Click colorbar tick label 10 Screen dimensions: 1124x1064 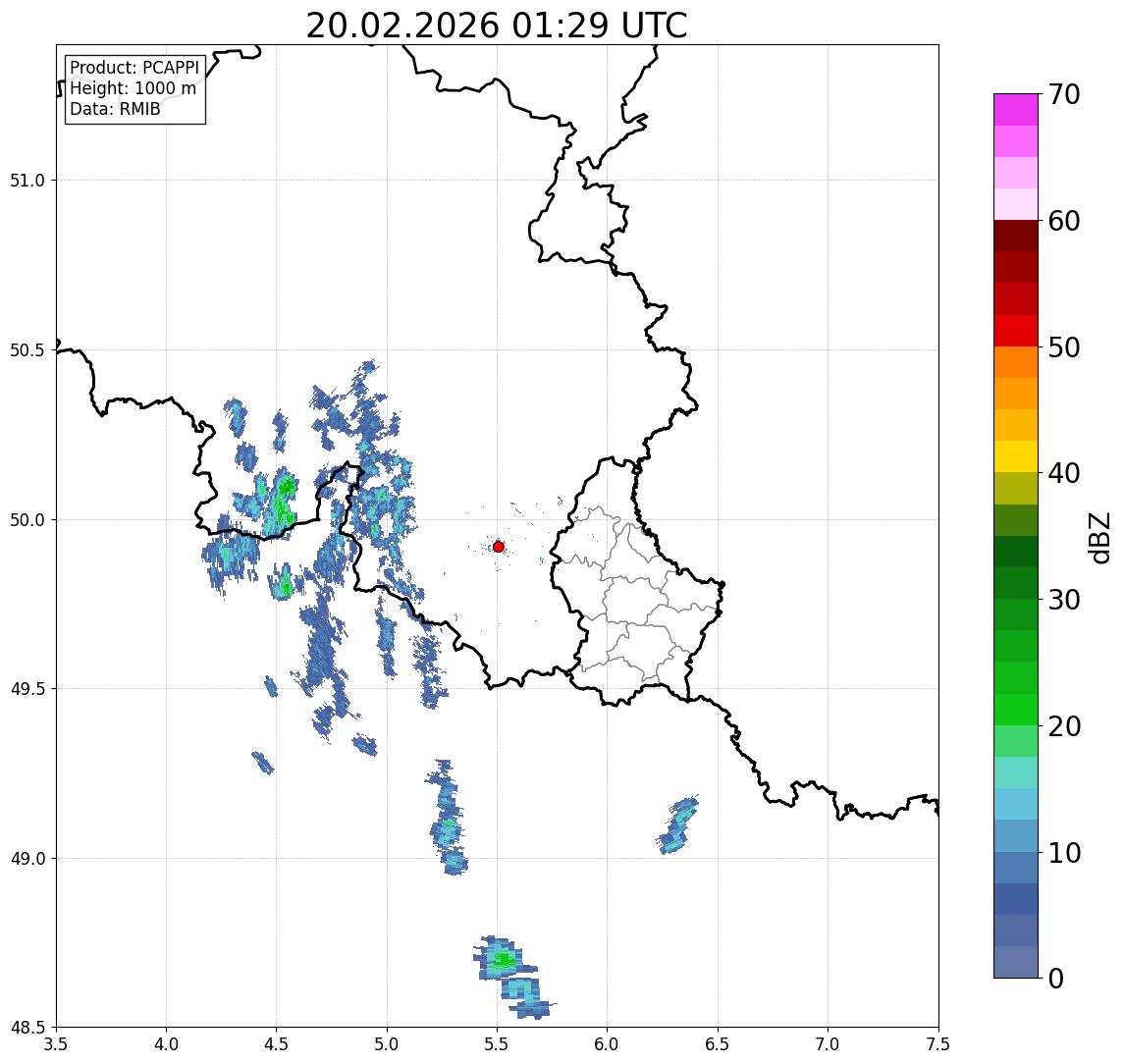tap(1063, 852)
